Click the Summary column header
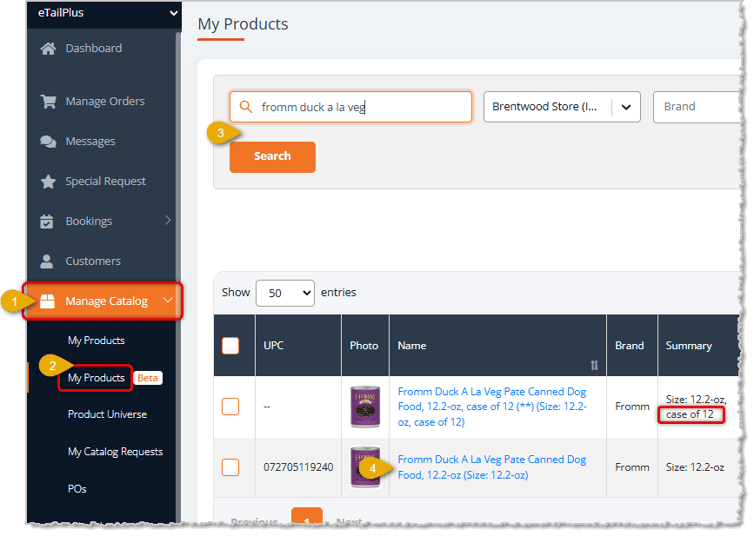Image resolution: width=754 pixels, height=536 pixels. pyautogui.click(x=689, y=346)
